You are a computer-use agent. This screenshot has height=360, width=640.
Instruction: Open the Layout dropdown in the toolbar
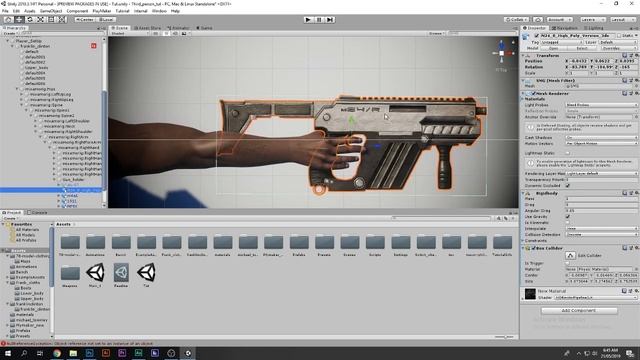pos(622,19)
